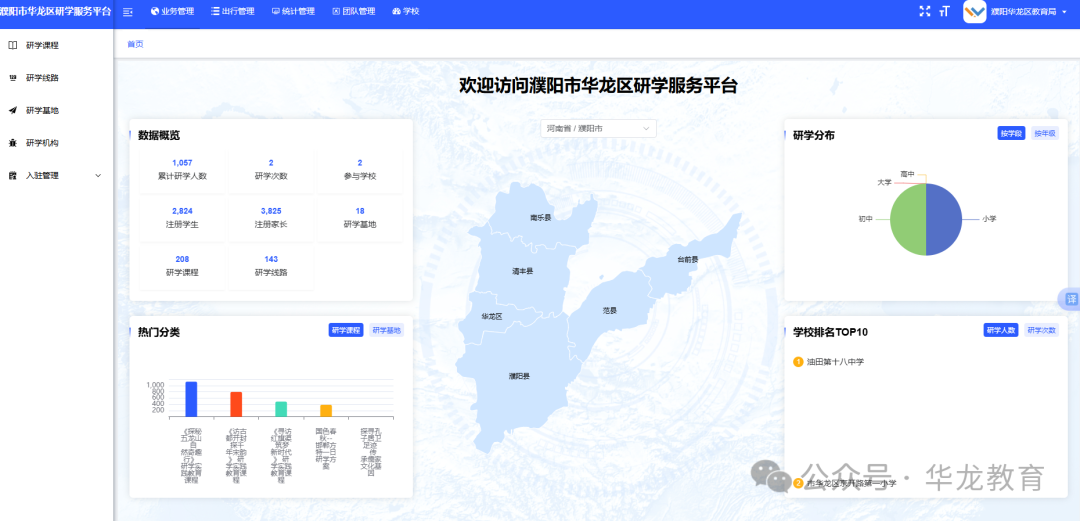
Task: Click 首页 breadcrumb link
Action: [x=135, y=44]
